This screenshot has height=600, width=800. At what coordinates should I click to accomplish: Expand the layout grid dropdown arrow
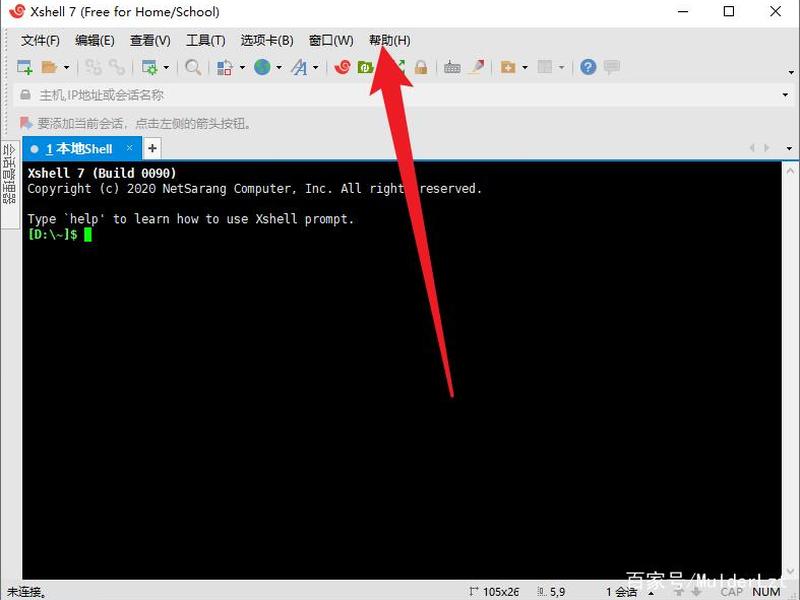click(x=562, y=67)
